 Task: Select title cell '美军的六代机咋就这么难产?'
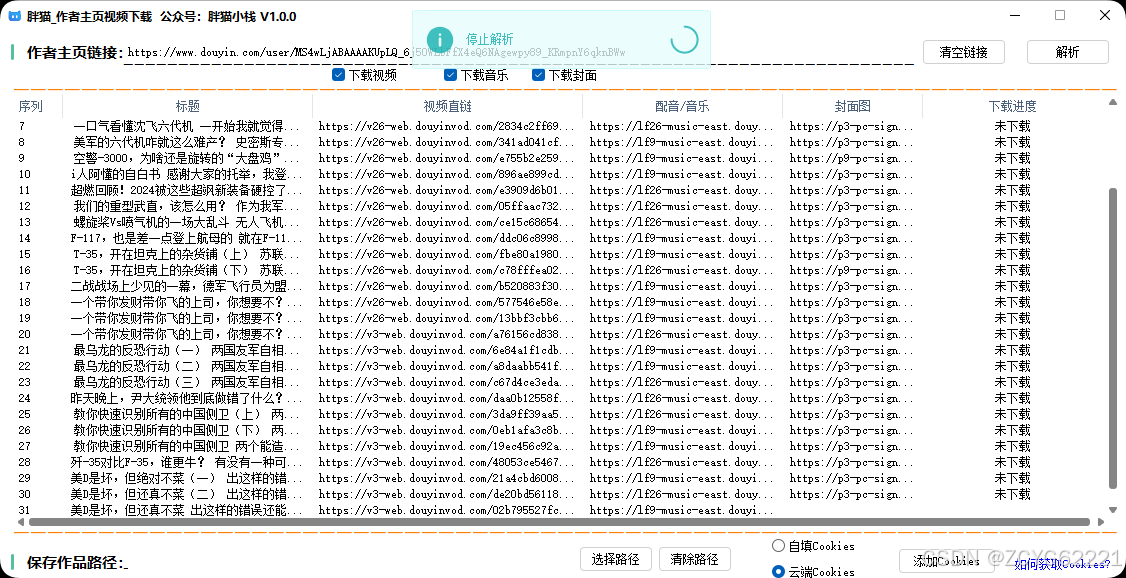click(187, 142)
